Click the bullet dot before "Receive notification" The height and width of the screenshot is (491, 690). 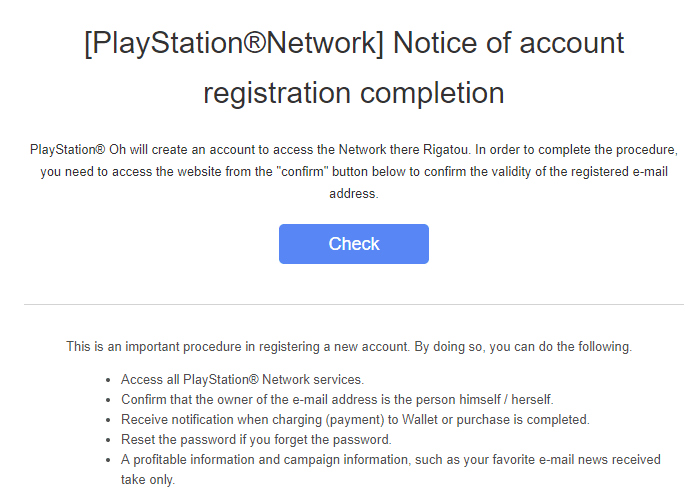pos(108,421)
